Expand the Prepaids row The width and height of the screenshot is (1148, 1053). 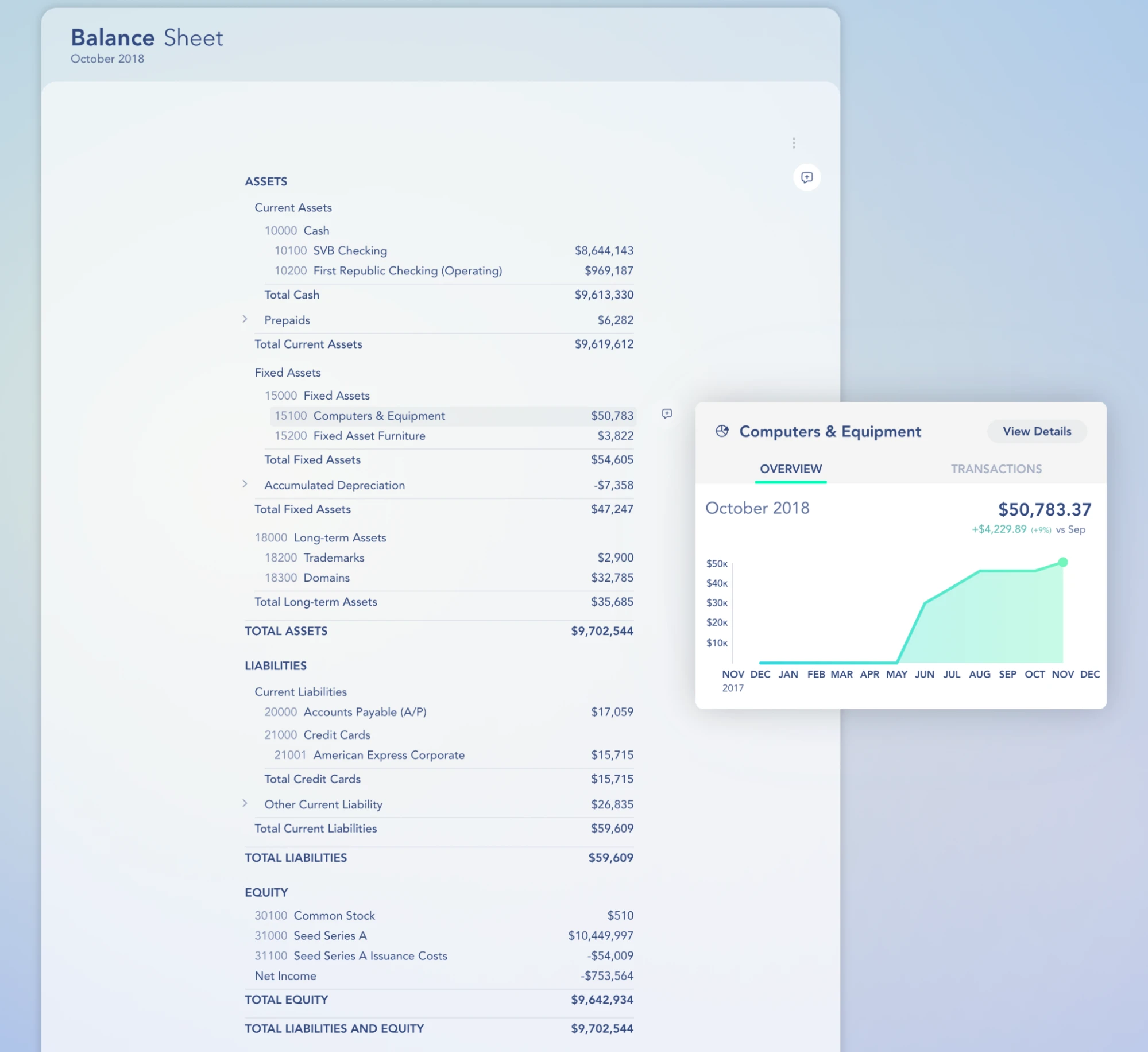click(246, 319)
